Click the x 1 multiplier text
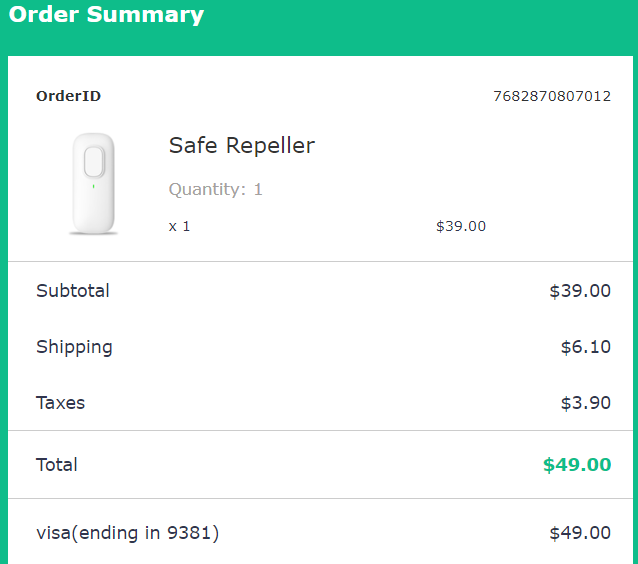638x564 pixels. pos(179,226)
